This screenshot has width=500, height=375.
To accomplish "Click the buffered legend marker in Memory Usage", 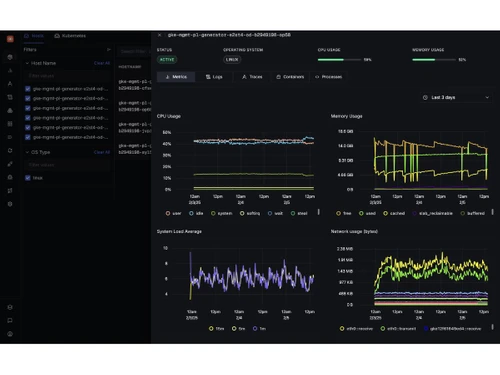I will (462, 213).
